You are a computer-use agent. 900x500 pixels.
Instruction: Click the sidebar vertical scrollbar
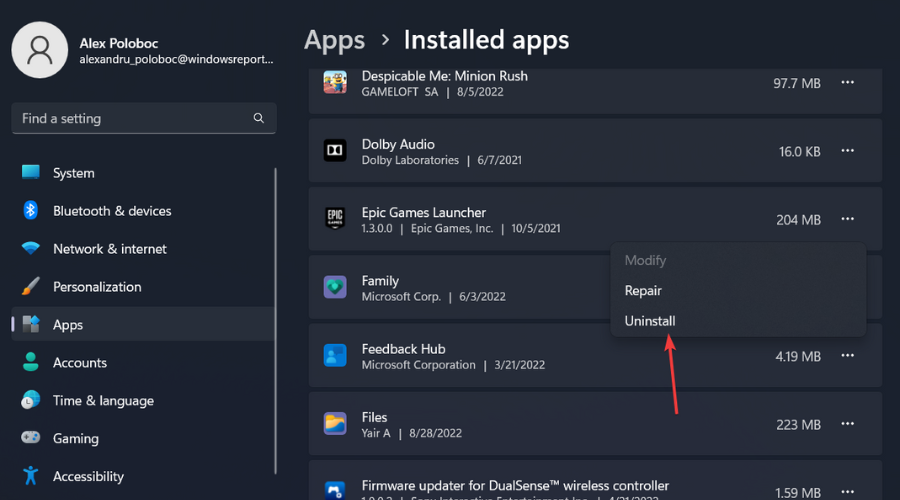(x=276, y=321)
